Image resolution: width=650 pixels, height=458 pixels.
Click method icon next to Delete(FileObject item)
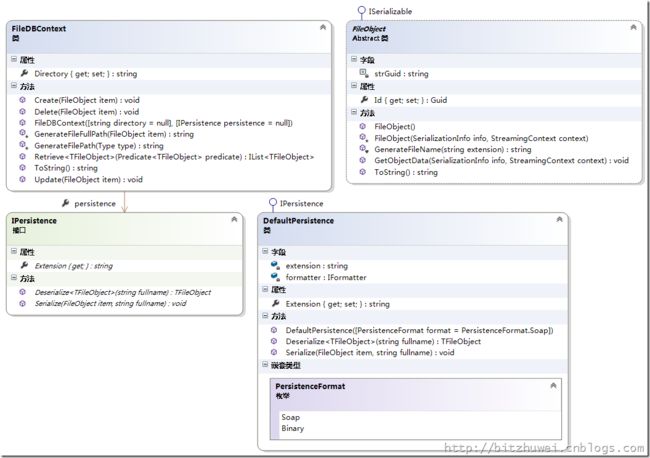coord(23,111)
